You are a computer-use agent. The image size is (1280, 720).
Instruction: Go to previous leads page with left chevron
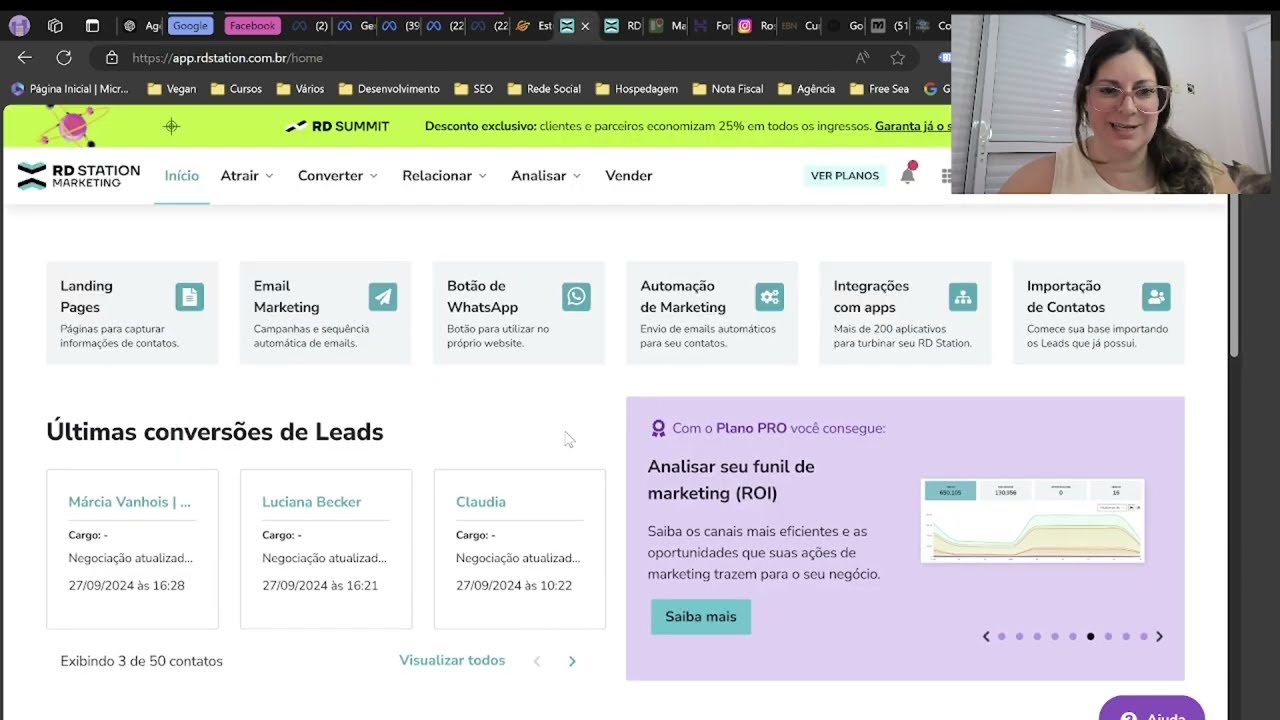pyautogui.click(x=537, y=661)
